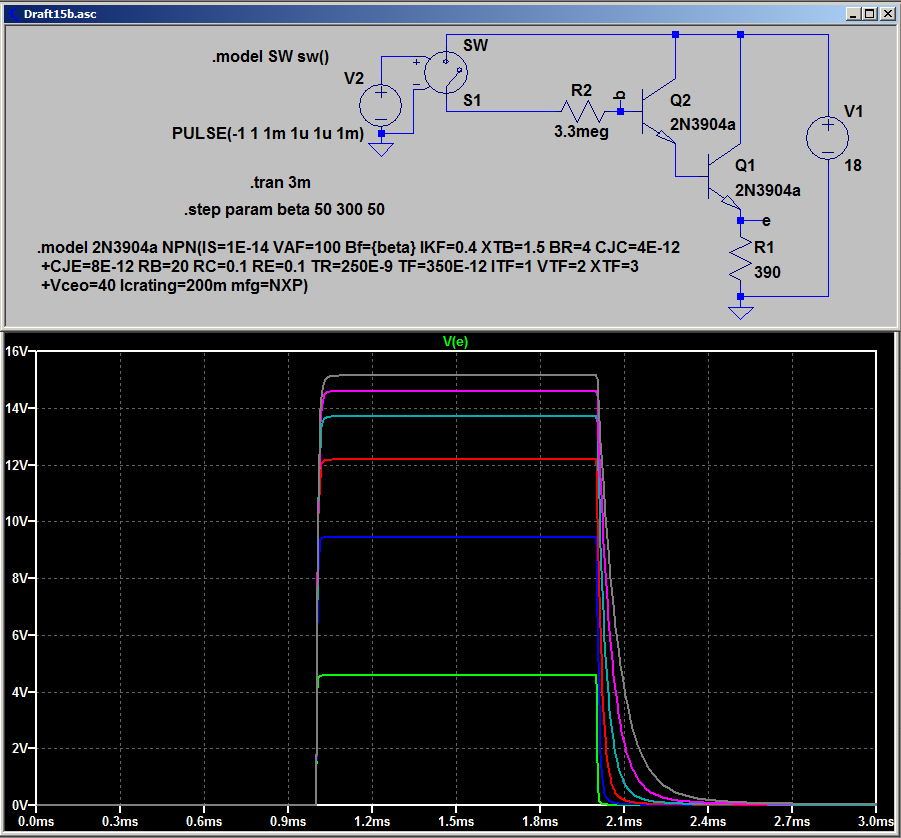Click the .step param beta directive
The height and width of the screenshot is (838, 901).
(284, 209)
